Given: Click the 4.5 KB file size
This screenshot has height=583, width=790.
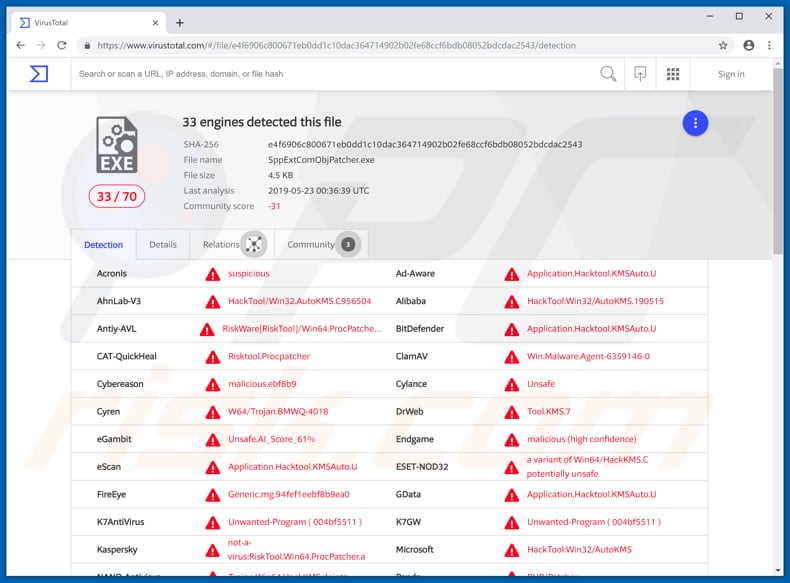Looking at the screenshot, I should point(280,175).
